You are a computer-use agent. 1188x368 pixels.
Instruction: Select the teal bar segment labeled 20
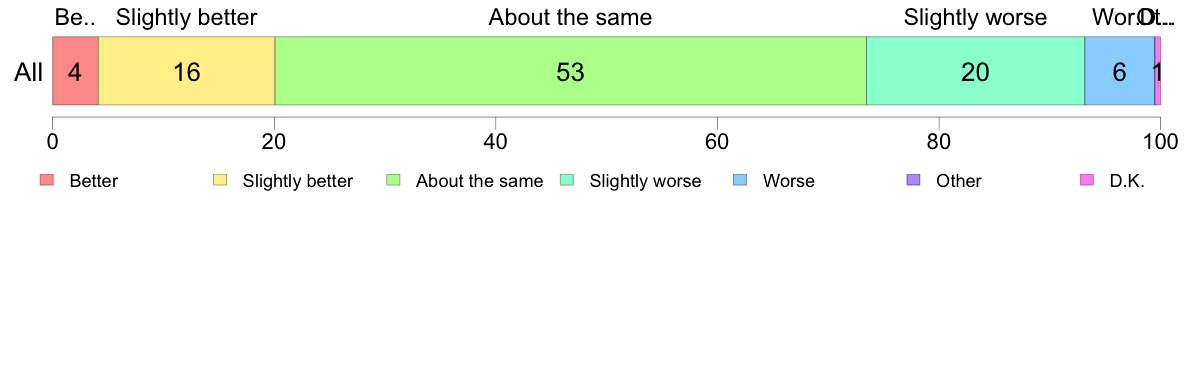coord(976,71)
